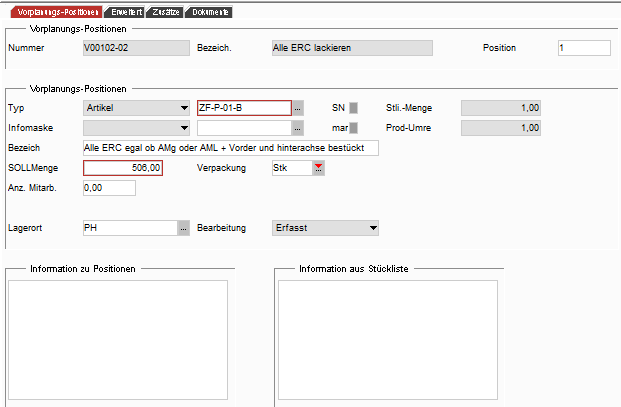Open article lookup button next to ZF-P-01-B
This screenshot has width=621, height=407.
pos(298,108)
